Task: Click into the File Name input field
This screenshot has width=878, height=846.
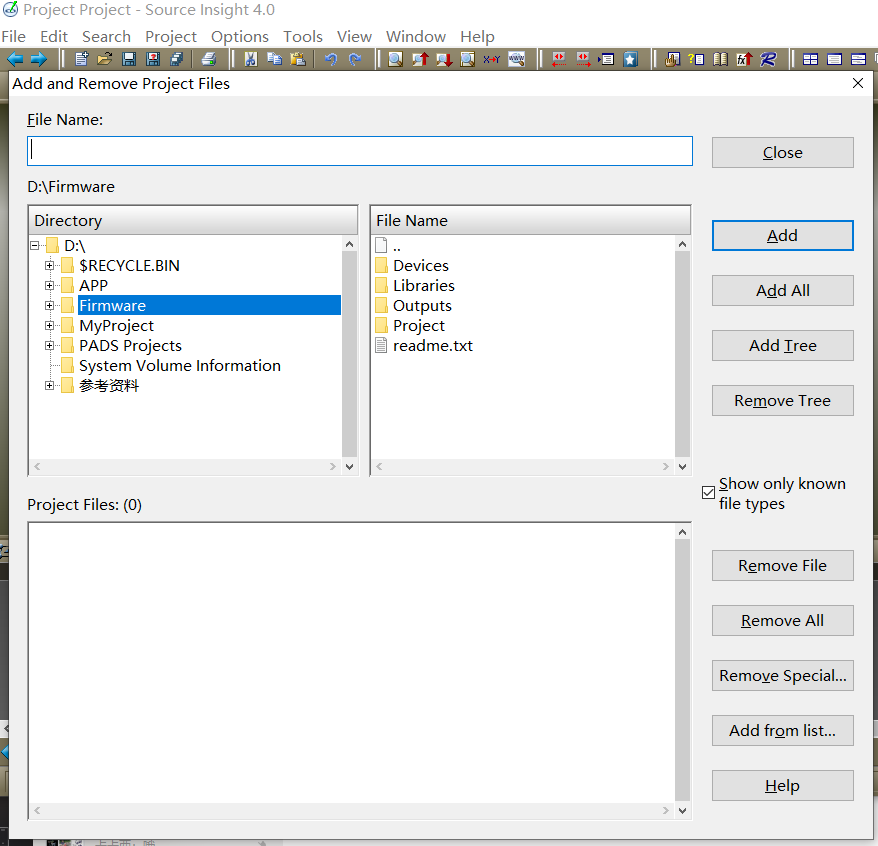Action: [359, 151]
